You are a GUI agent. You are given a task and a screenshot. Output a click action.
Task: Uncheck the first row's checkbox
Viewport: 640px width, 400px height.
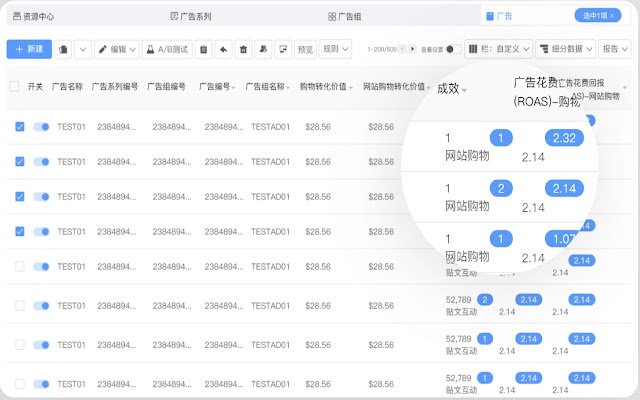(20, 127)
